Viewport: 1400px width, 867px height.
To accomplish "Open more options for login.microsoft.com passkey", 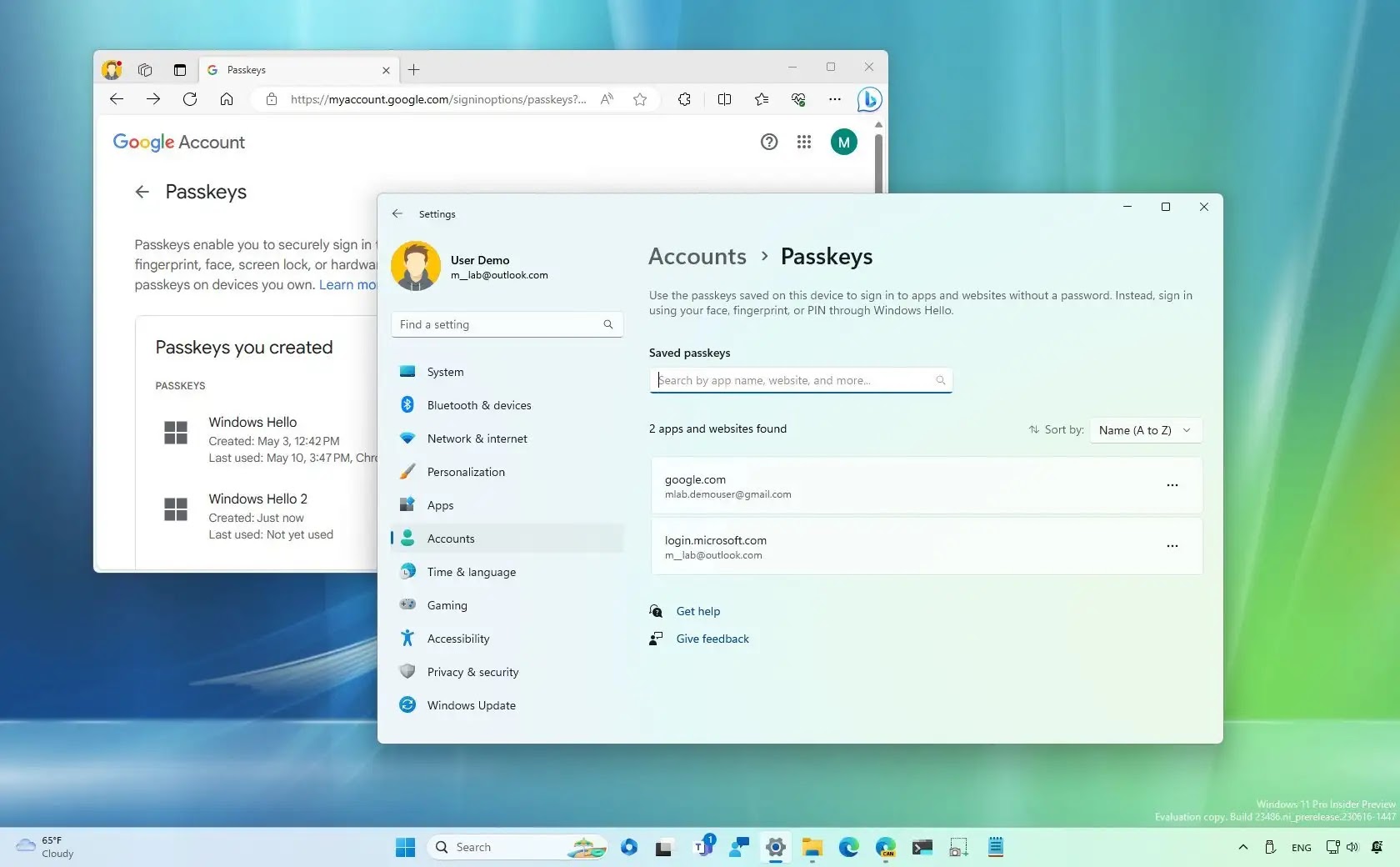I will pos(1172,546).
